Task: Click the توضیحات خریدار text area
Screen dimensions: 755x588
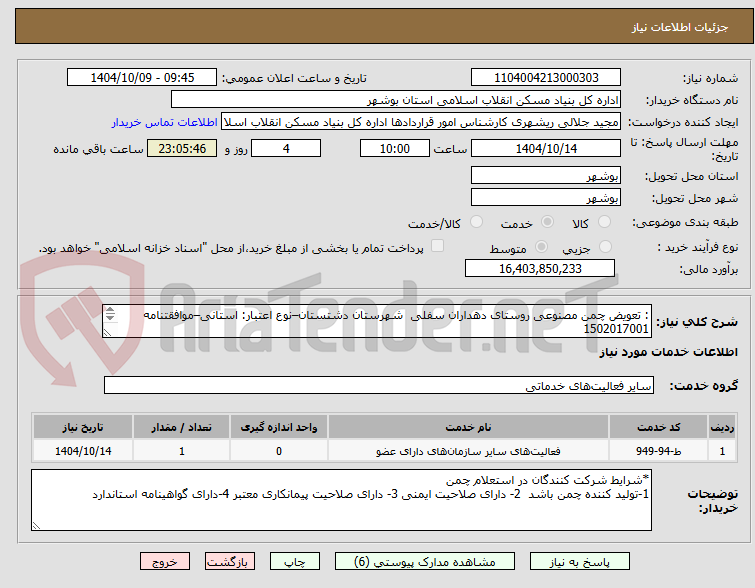Action: (x=341, y=500)
